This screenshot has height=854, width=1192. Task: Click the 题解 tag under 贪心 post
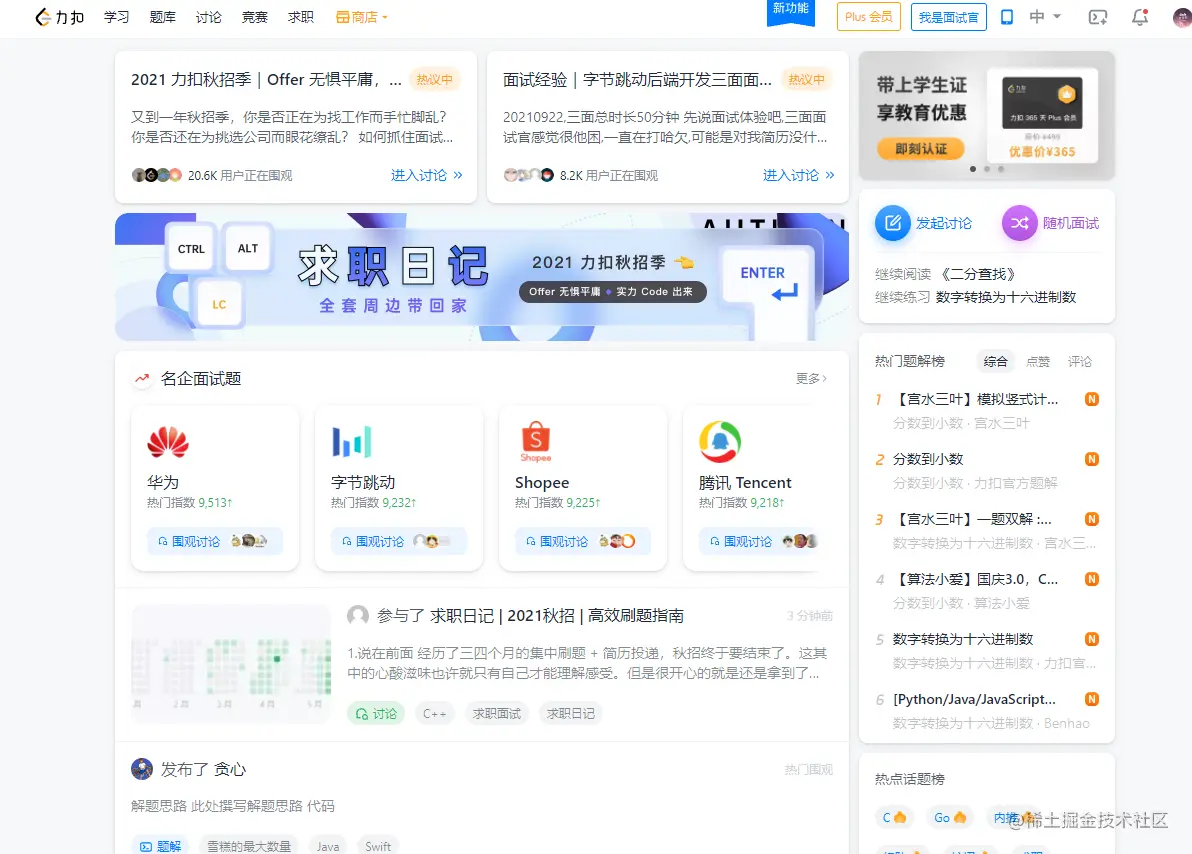160,846
